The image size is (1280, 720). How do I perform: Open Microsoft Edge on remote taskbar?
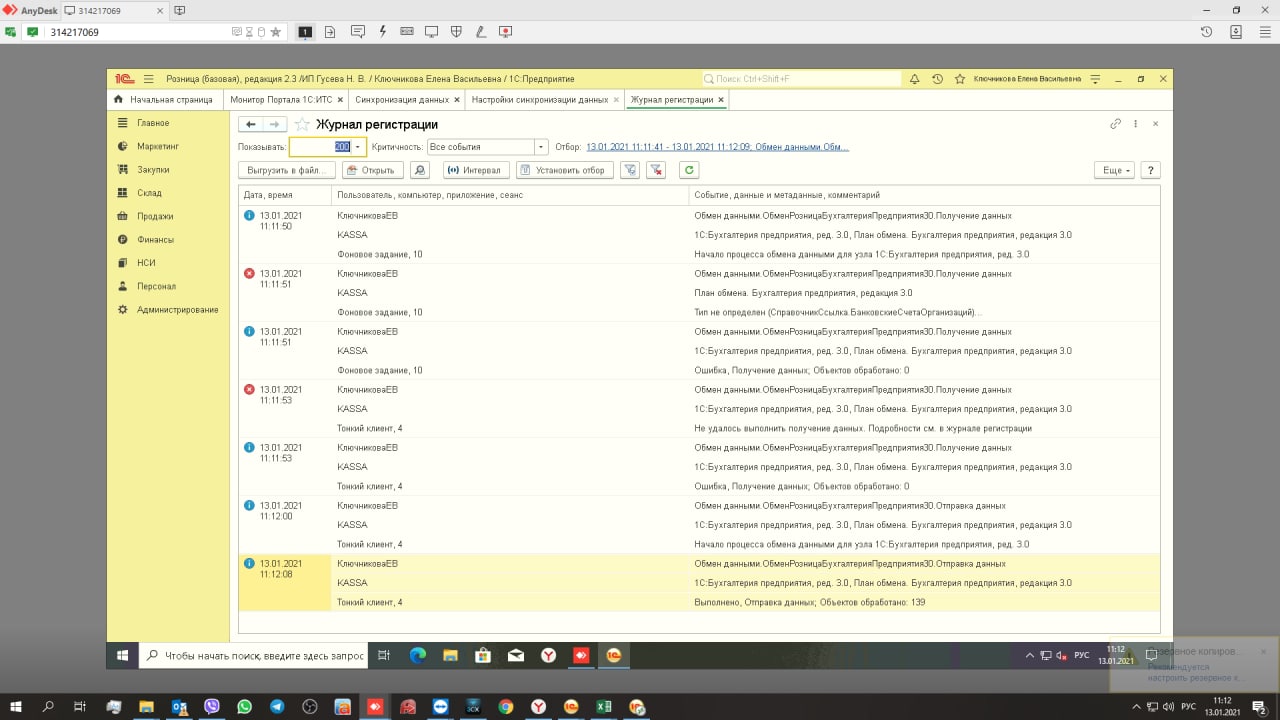418,655
